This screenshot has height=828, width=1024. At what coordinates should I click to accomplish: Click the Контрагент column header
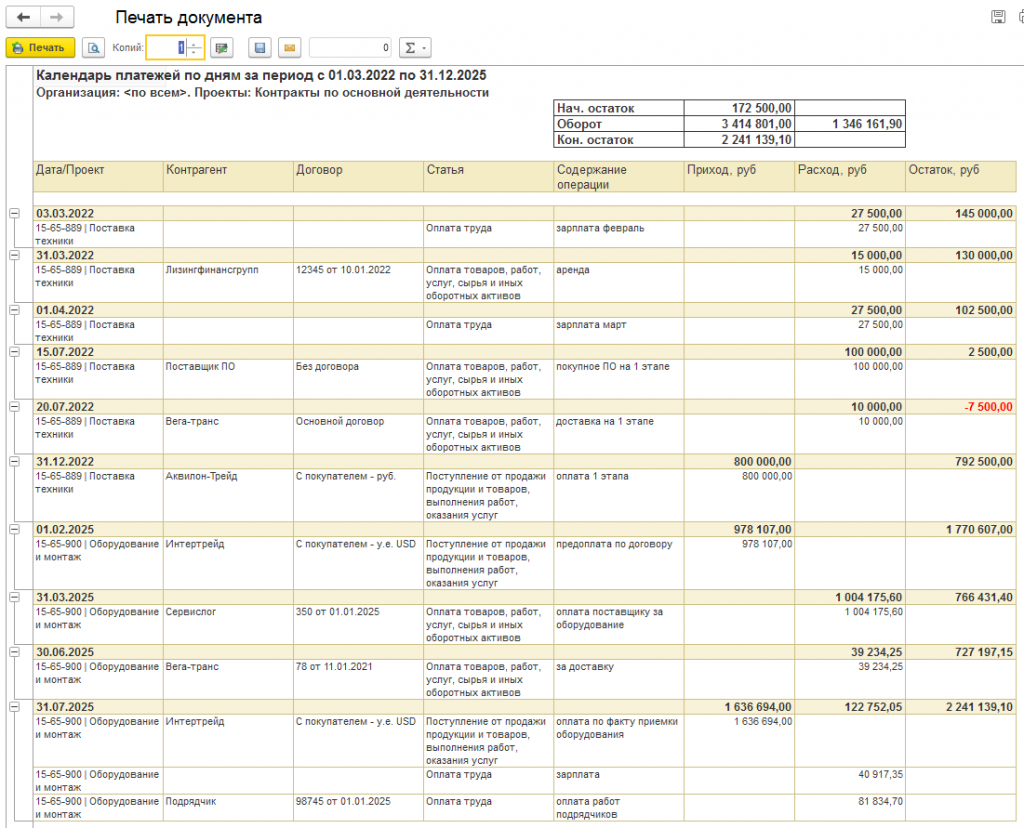tap(228, 170)
